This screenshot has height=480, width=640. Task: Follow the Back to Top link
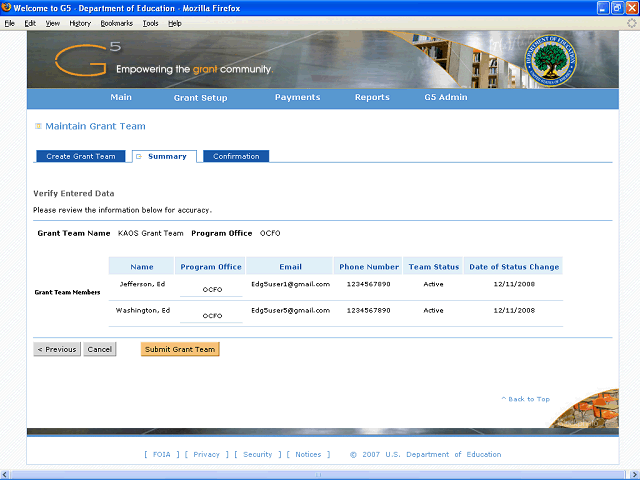(x=526, y=399)
